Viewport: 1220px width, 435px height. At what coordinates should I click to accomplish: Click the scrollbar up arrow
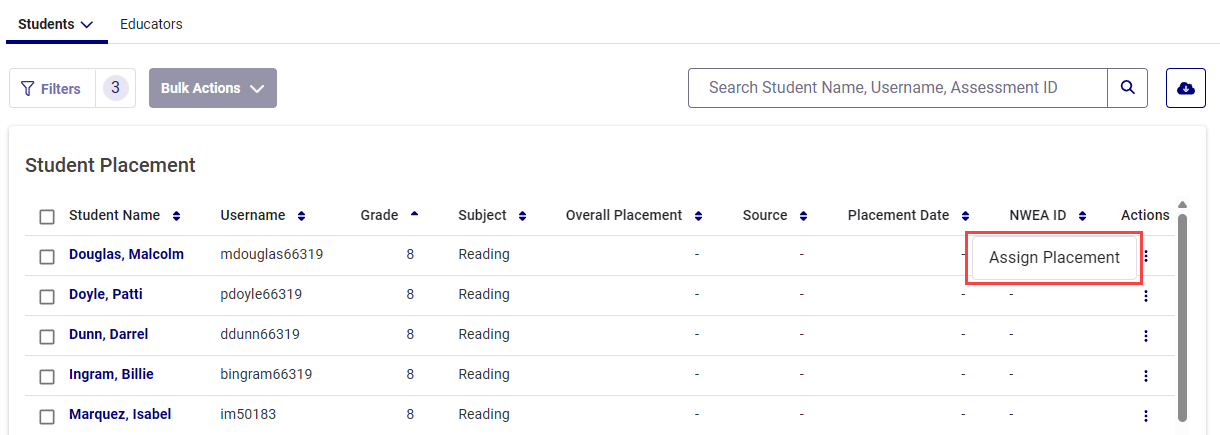point(1183,205)
